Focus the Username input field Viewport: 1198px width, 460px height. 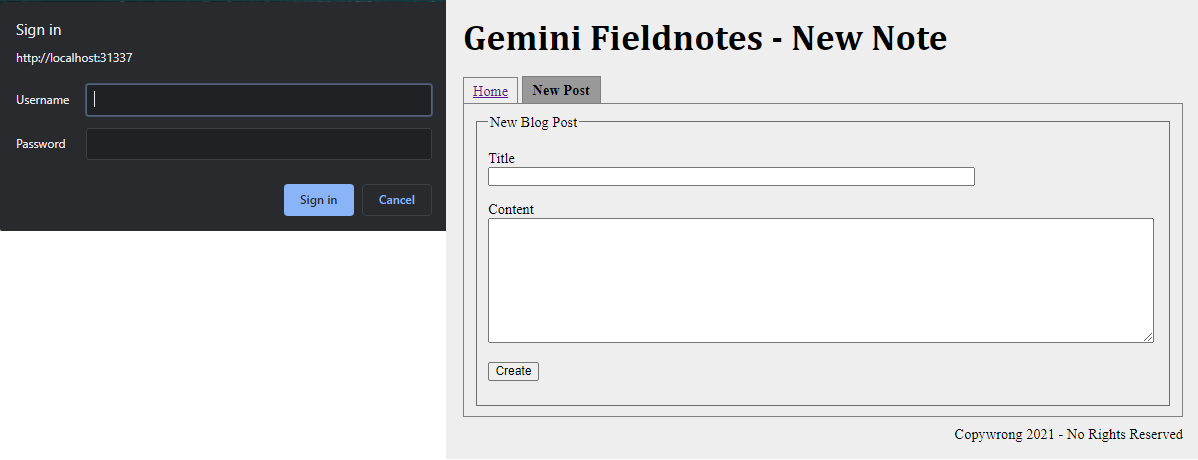[x=258, y=100]
